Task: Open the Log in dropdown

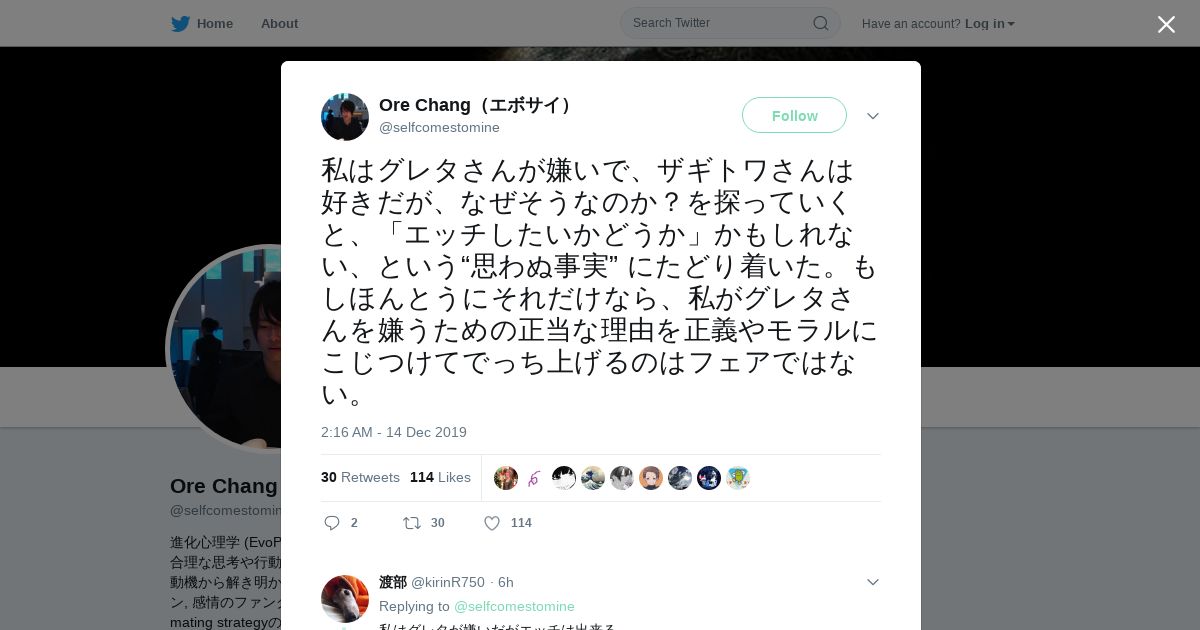Action: tap(990, 24)
